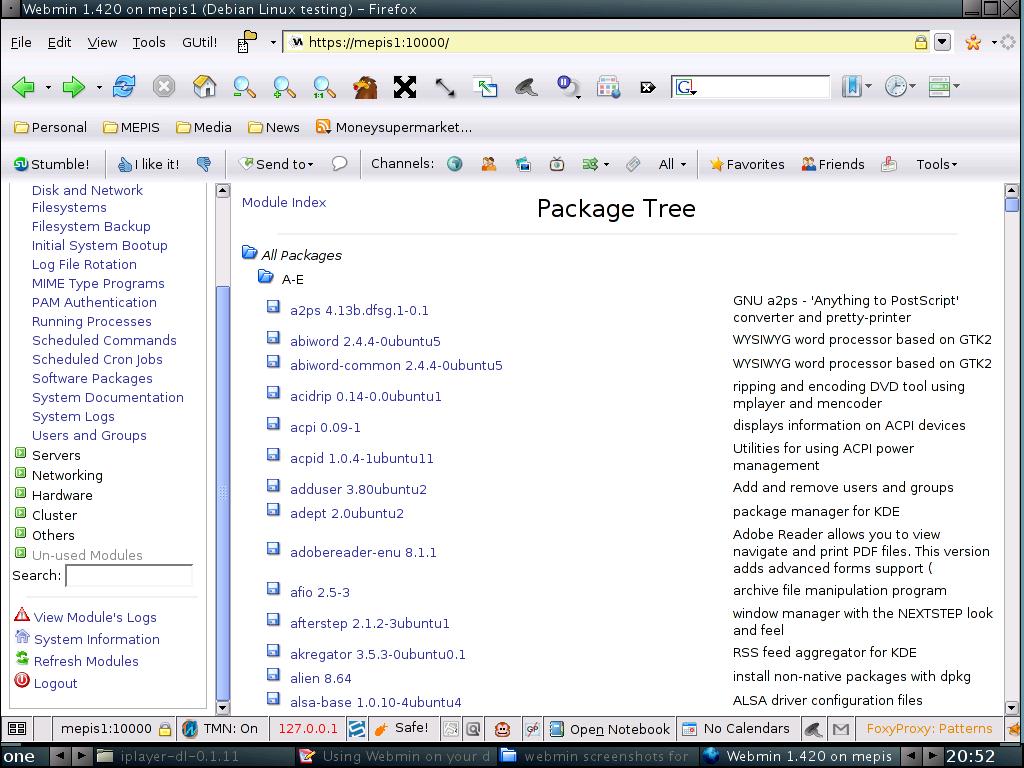Expand the Networking category
This screenshot has width=1024, height=768.
coord(20,473)
